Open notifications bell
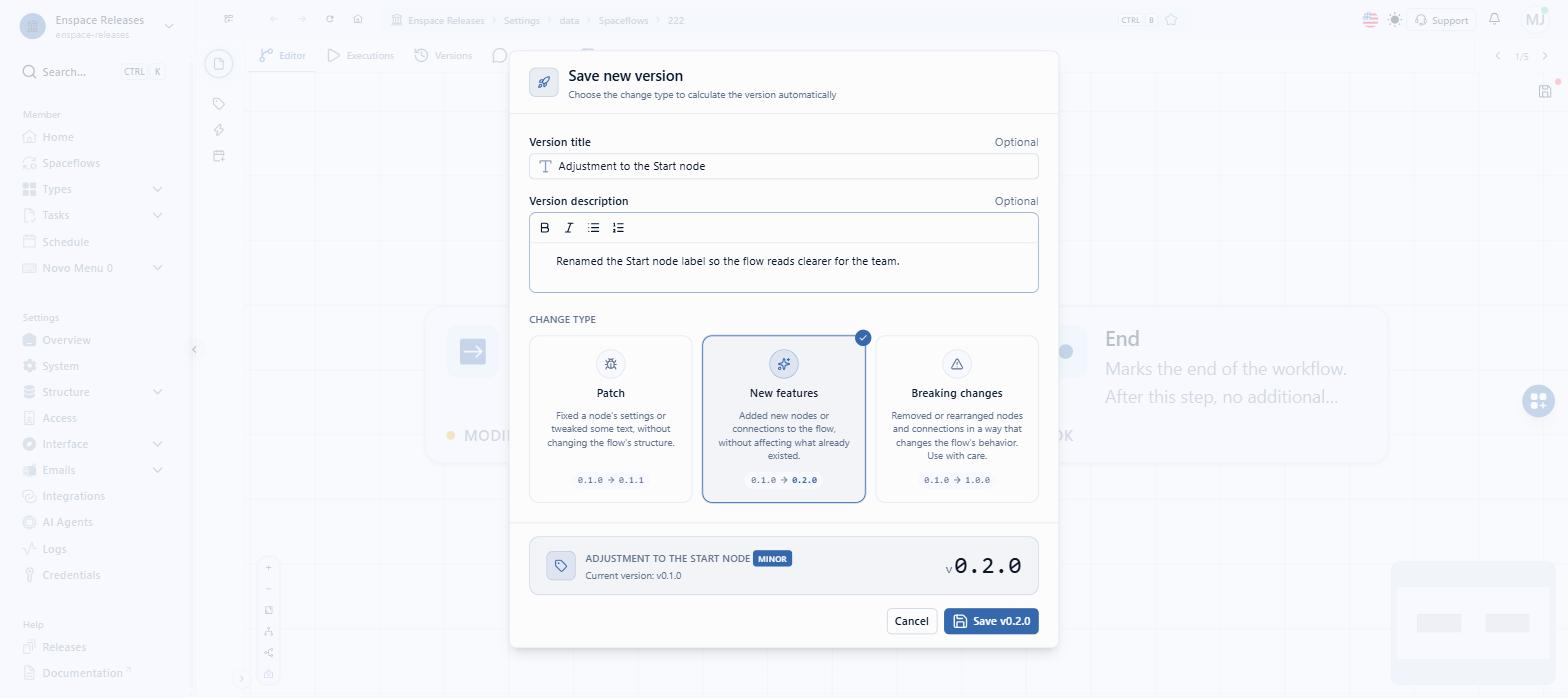 pyautogui.click(x=1495, y=19)
